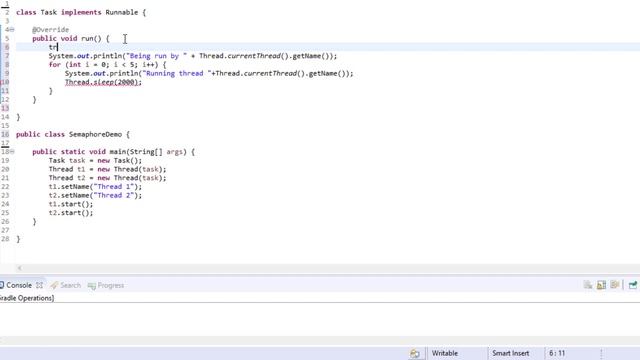Click the public void run() declaration

click(71, 38)
